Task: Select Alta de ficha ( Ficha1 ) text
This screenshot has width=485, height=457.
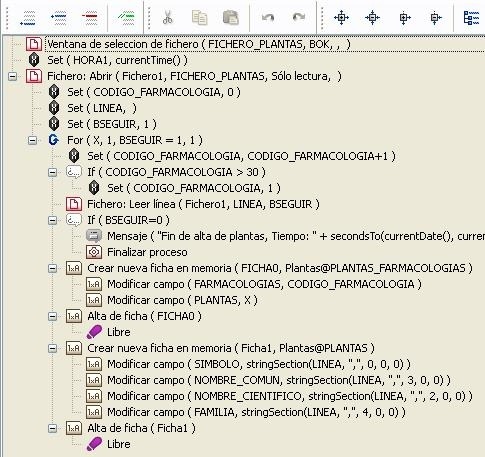Action: [141, 428]
